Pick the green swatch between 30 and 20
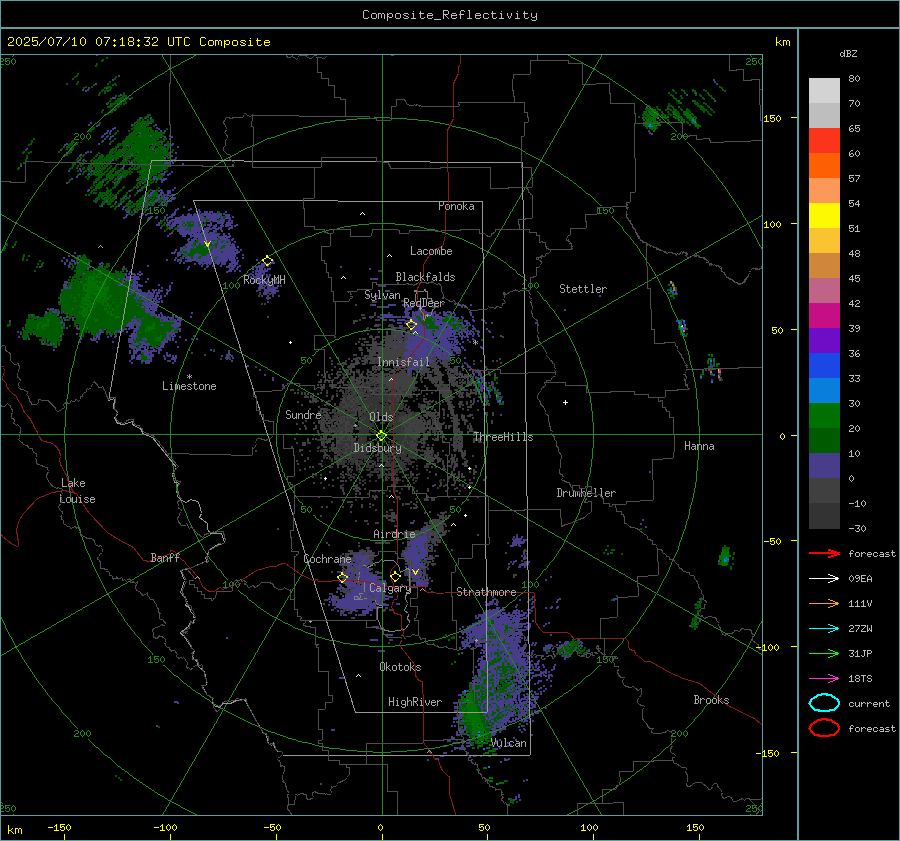The height and width of the screenshot is (841, 900). 824,416
